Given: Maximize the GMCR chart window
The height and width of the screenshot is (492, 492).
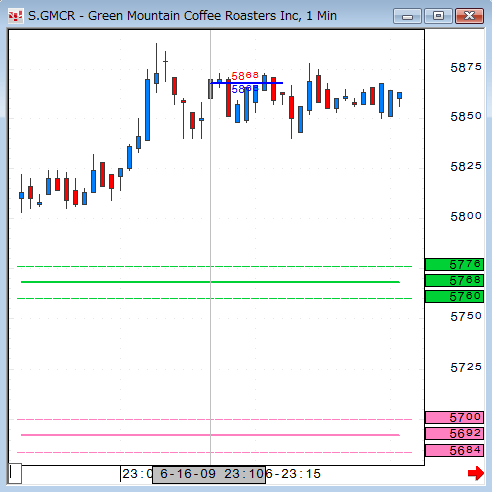Looking at the screenshot, I should (x=438, y=16).
